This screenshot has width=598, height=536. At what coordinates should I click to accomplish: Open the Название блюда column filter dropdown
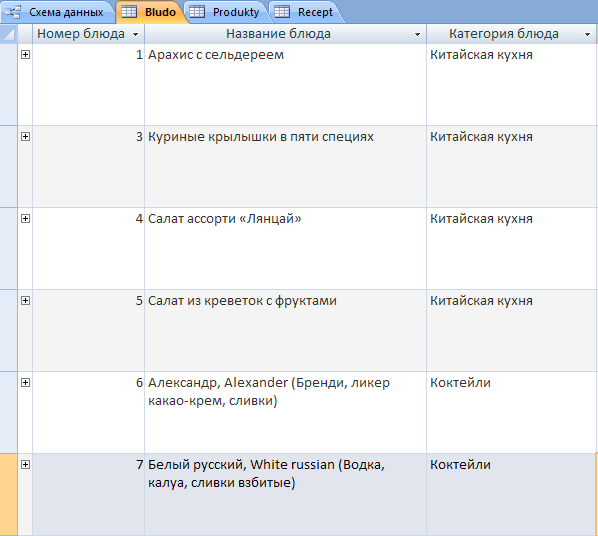tap(418, 34)
